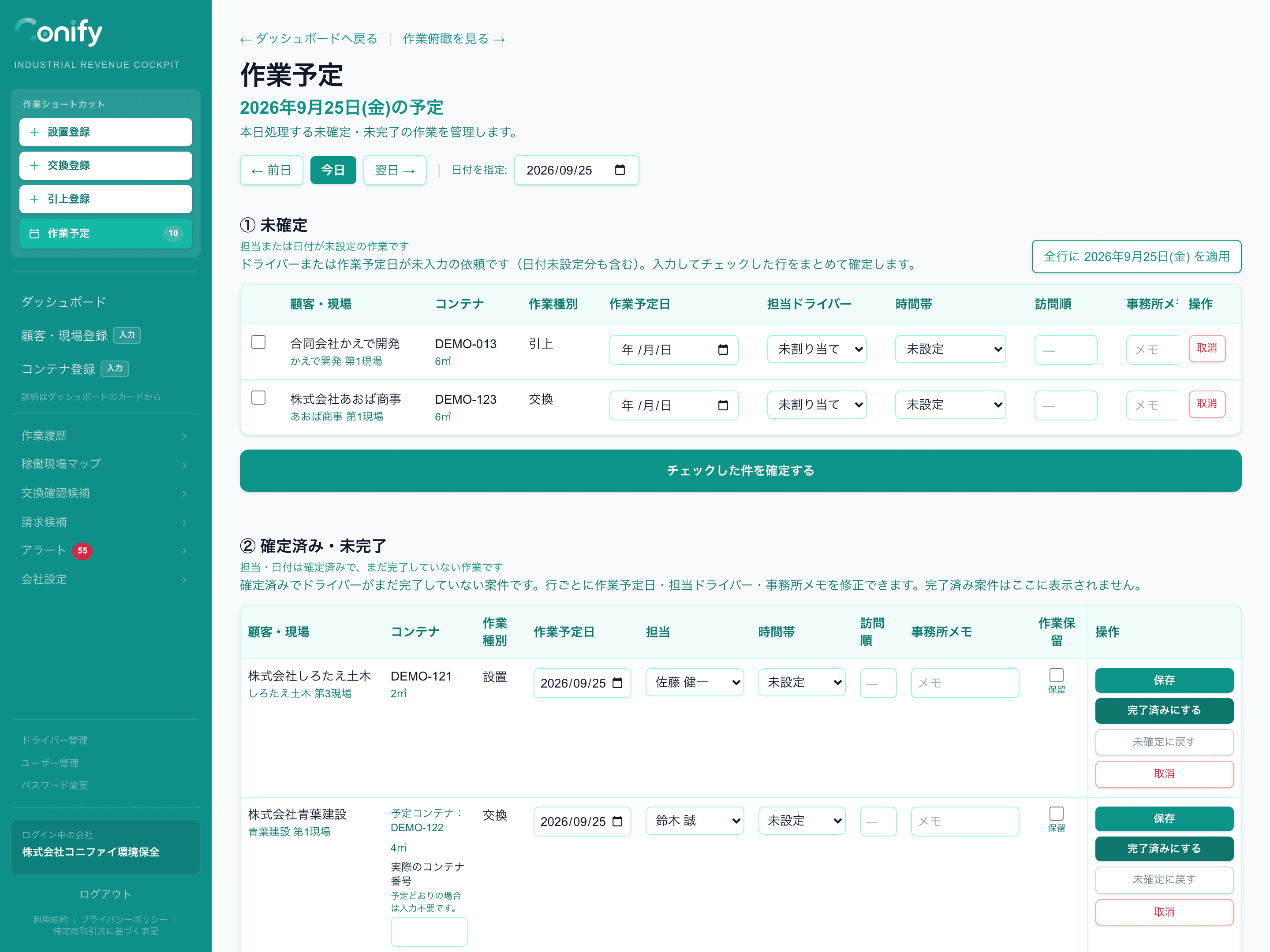Follow ダッシュボードへ戻る link
Image resolution: width=1270 pixels, height=952 pixels.
pos(309,38)
